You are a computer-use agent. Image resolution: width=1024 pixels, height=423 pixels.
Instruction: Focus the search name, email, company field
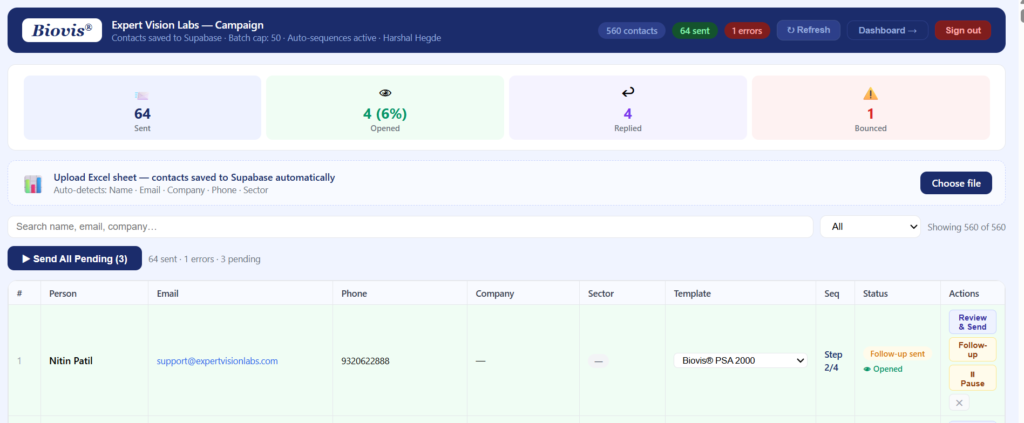410,227
